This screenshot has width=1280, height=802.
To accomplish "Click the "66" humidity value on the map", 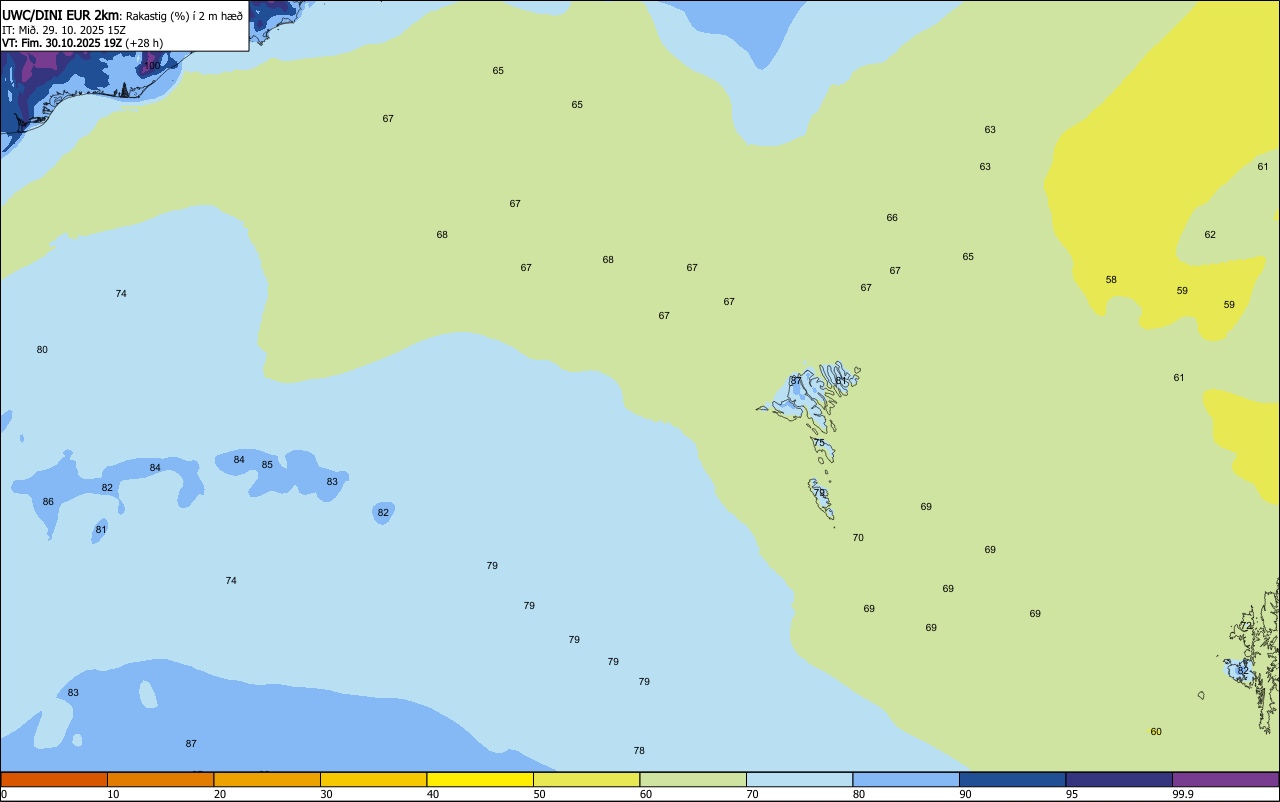I will [892, 218].
